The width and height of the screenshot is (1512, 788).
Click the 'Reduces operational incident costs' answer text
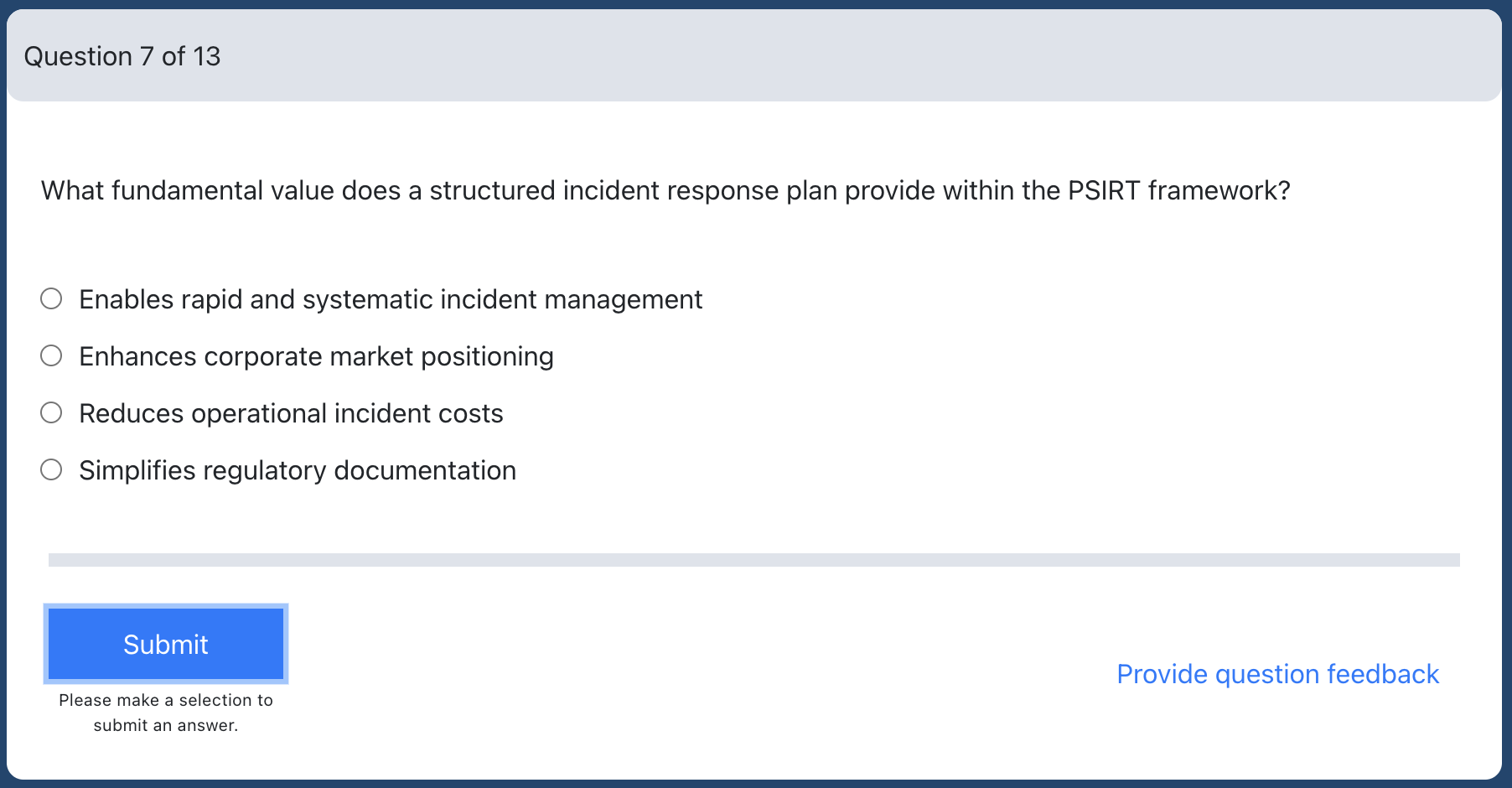pos(291,413)
